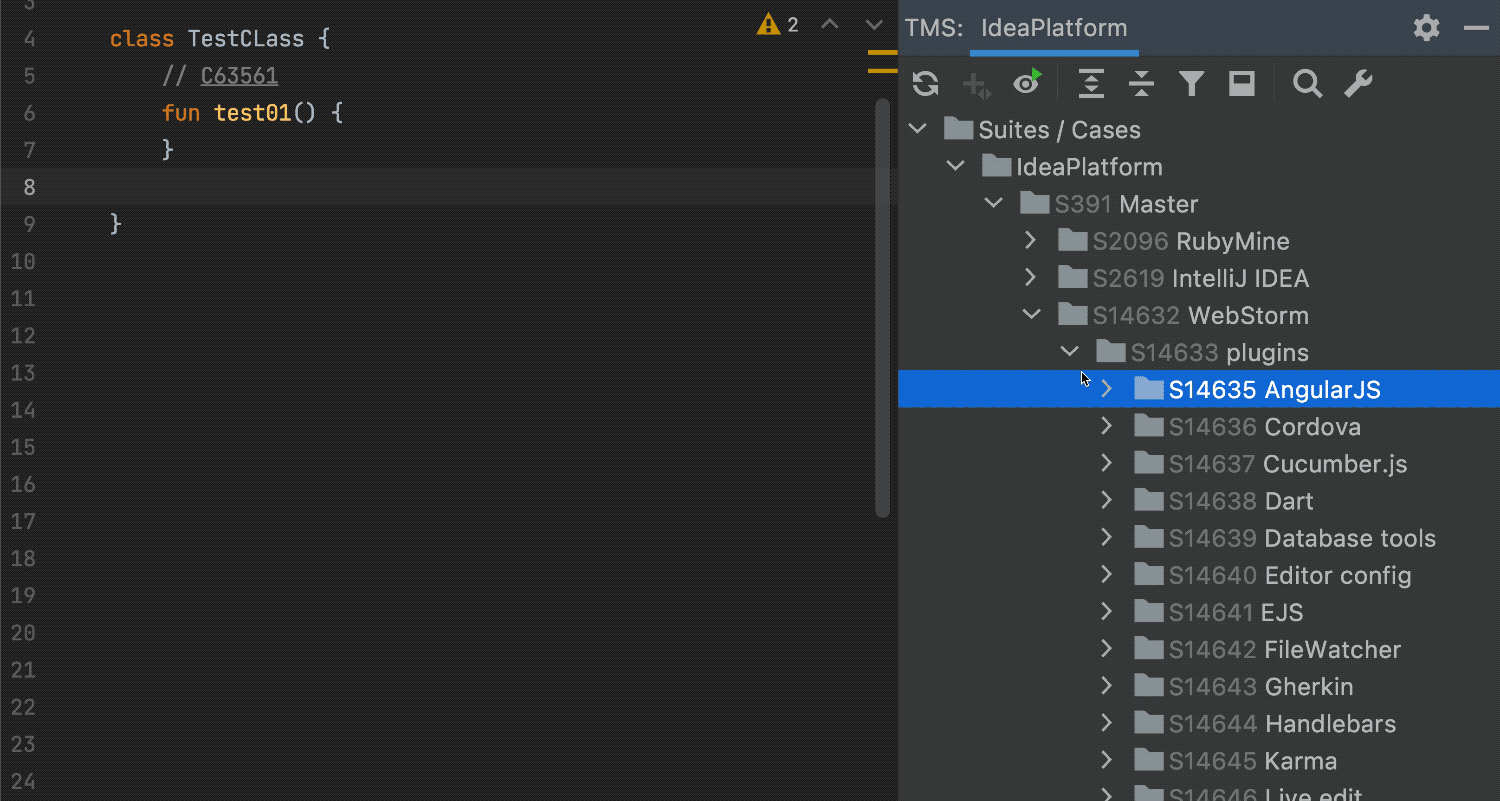Expand the S14642 FileWatcher node
1500x801 pixels.
[x=1107, y=648]
